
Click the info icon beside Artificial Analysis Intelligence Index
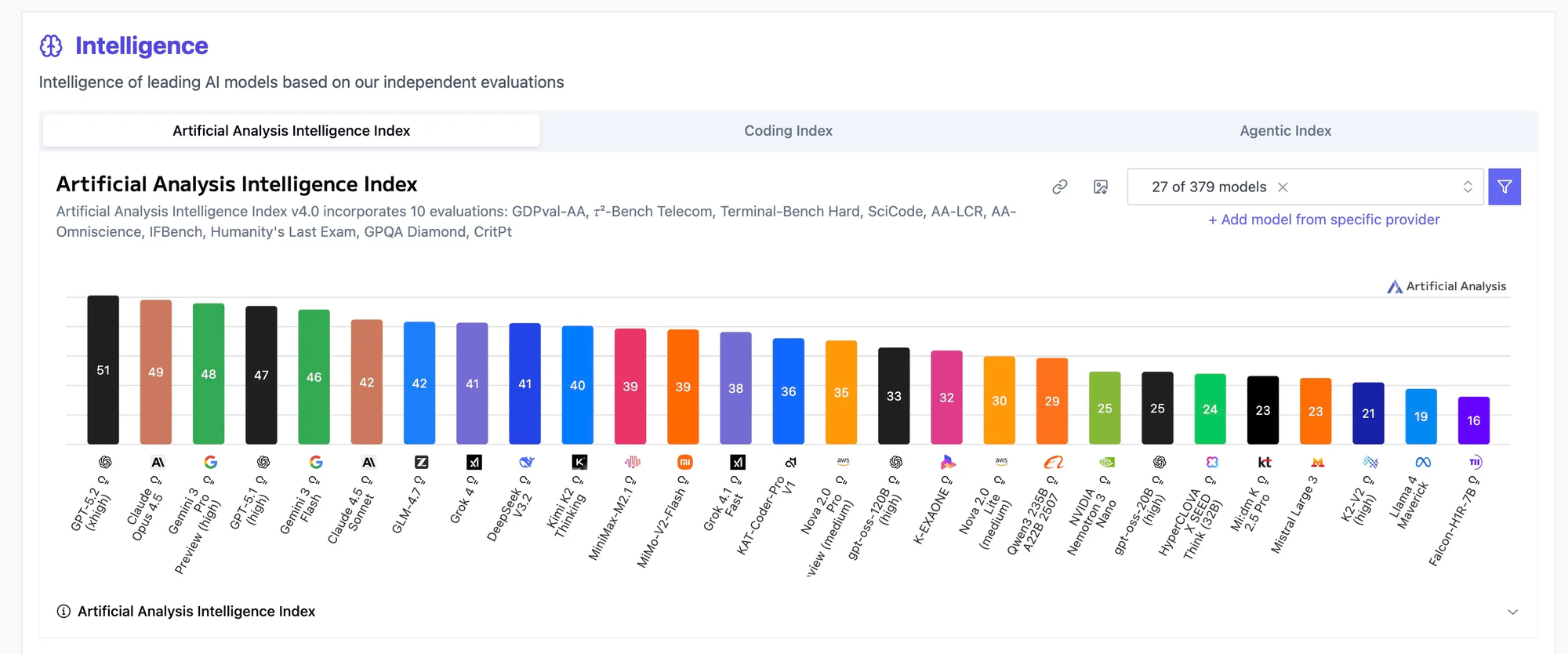pyautogui.click(x=64, y=612)
